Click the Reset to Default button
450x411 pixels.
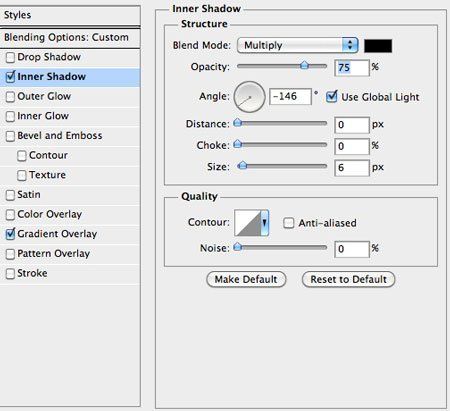click(x=348, y=279)
